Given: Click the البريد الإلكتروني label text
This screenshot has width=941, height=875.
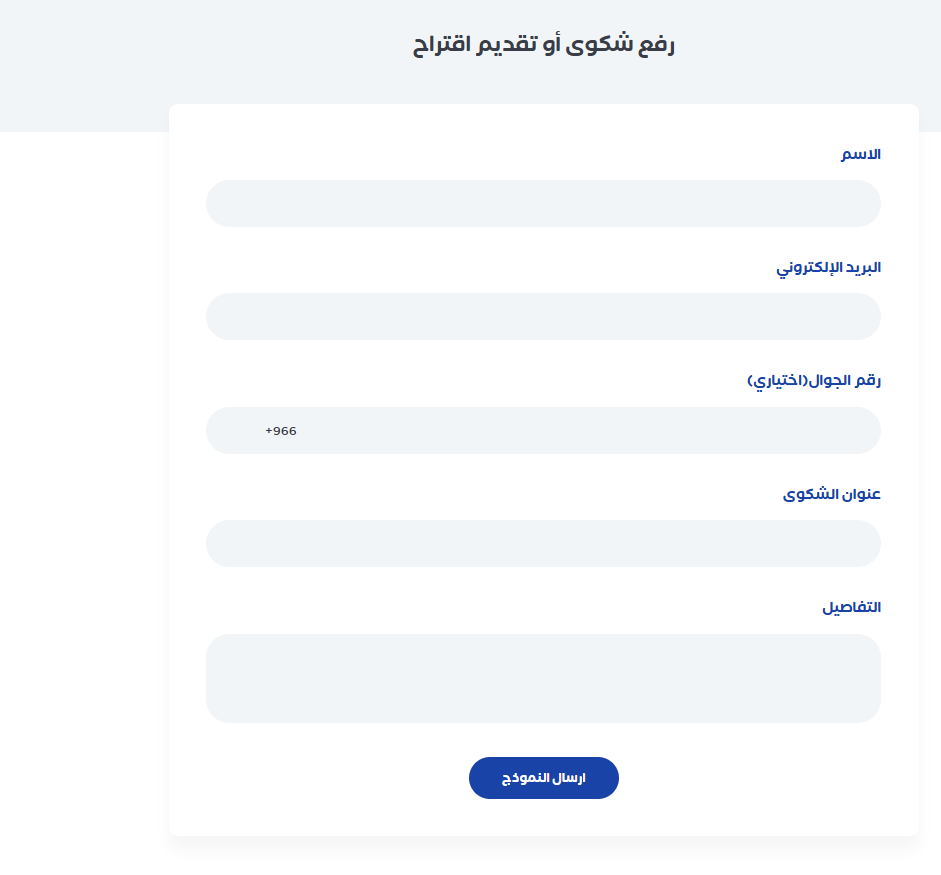Looking at the screenshot, I should [x=829, y=268].
